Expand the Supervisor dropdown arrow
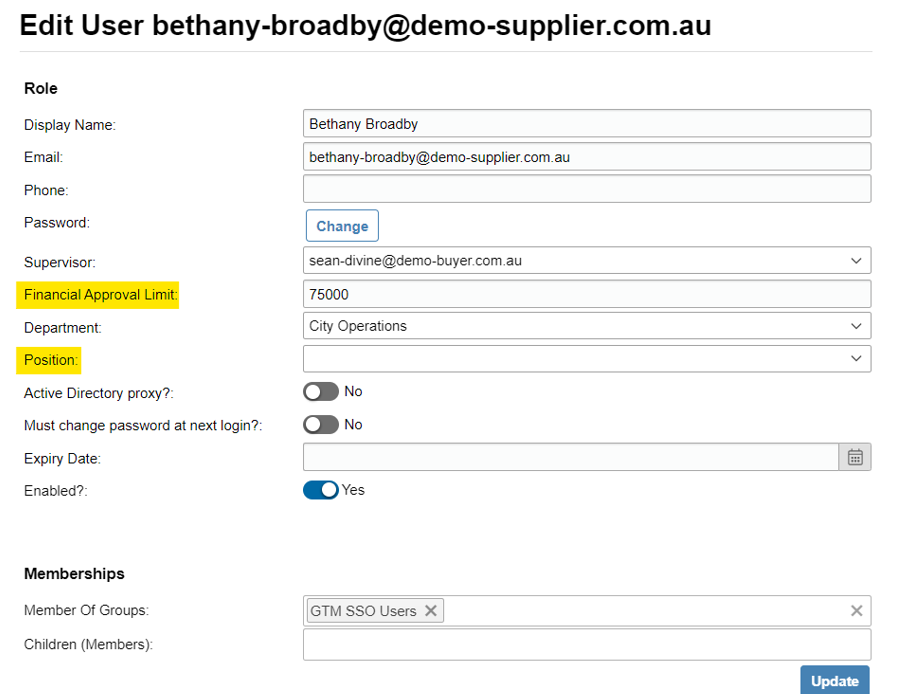This screenshot has height=694, width=909. click(856, 261)
